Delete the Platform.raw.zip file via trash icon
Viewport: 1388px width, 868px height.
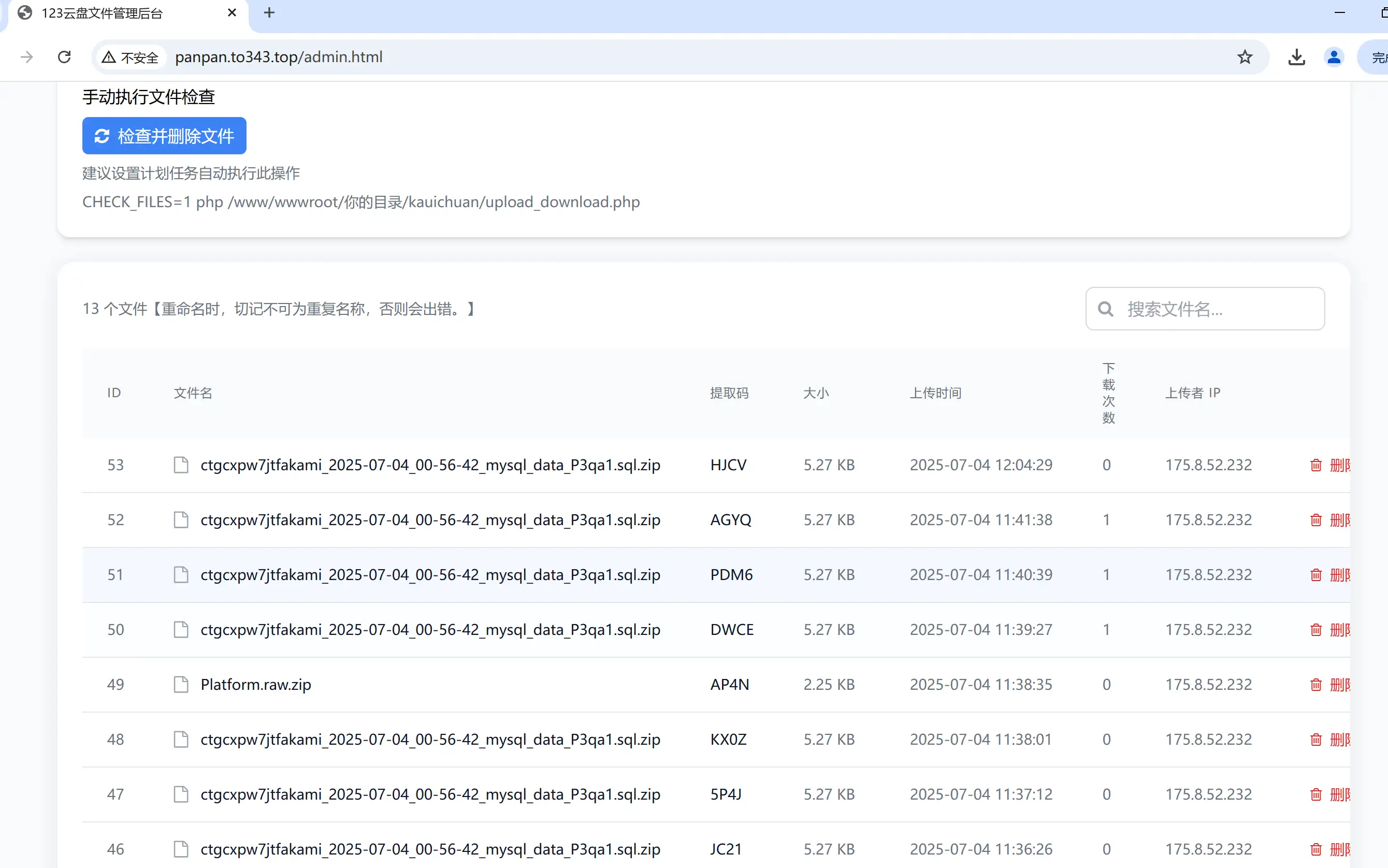(1315, 684)
